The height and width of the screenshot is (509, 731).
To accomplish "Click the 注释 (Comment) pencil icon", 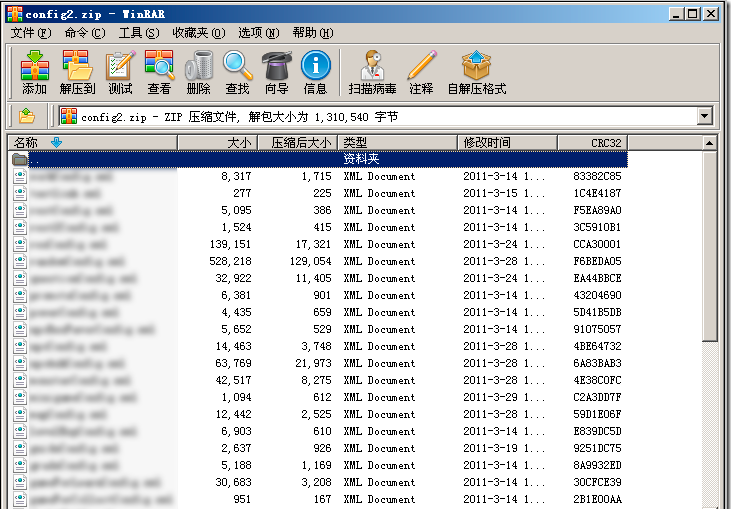I will (421, 66).
